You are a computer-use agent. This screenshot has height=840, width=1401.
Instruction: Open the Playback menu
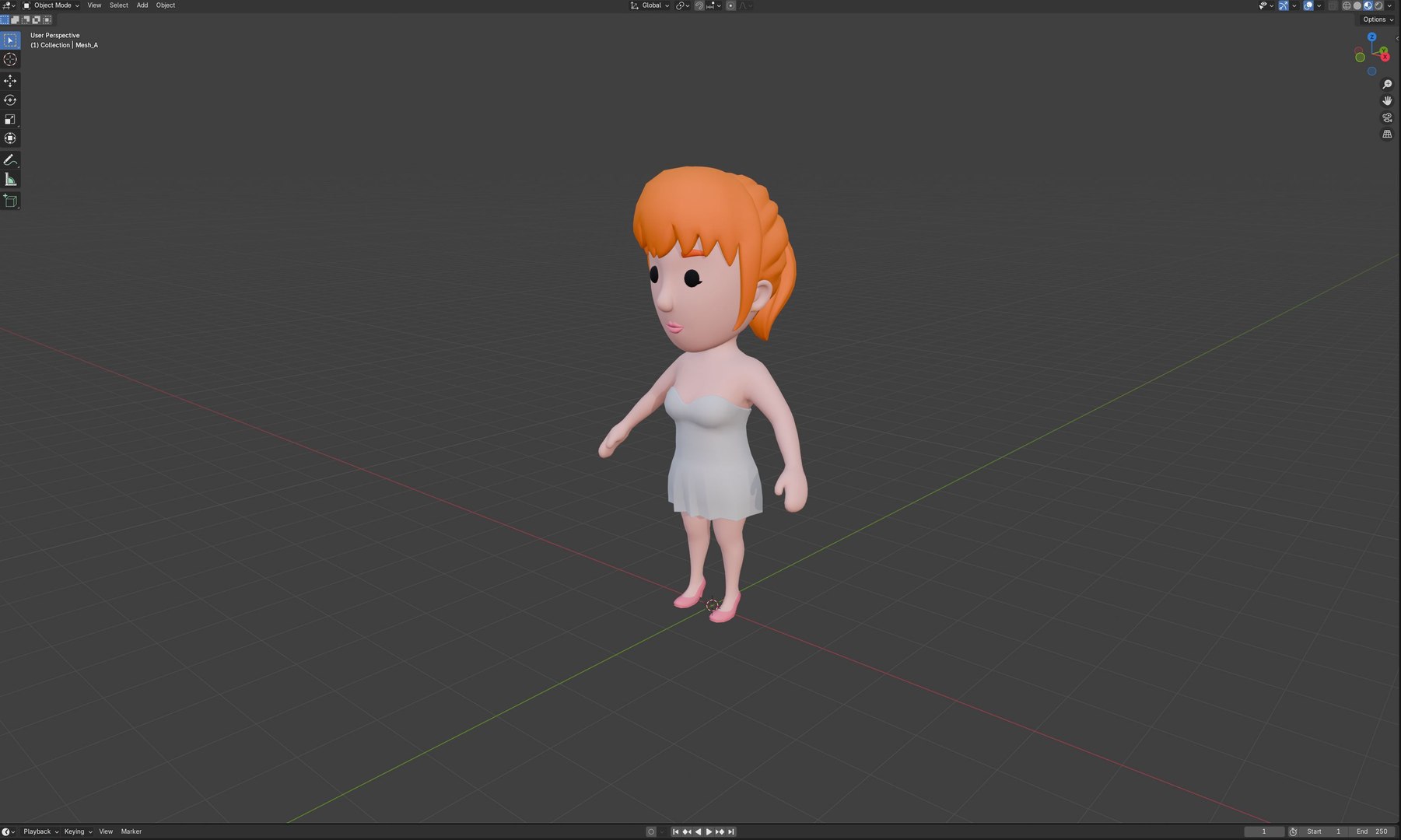click(40, 831)
